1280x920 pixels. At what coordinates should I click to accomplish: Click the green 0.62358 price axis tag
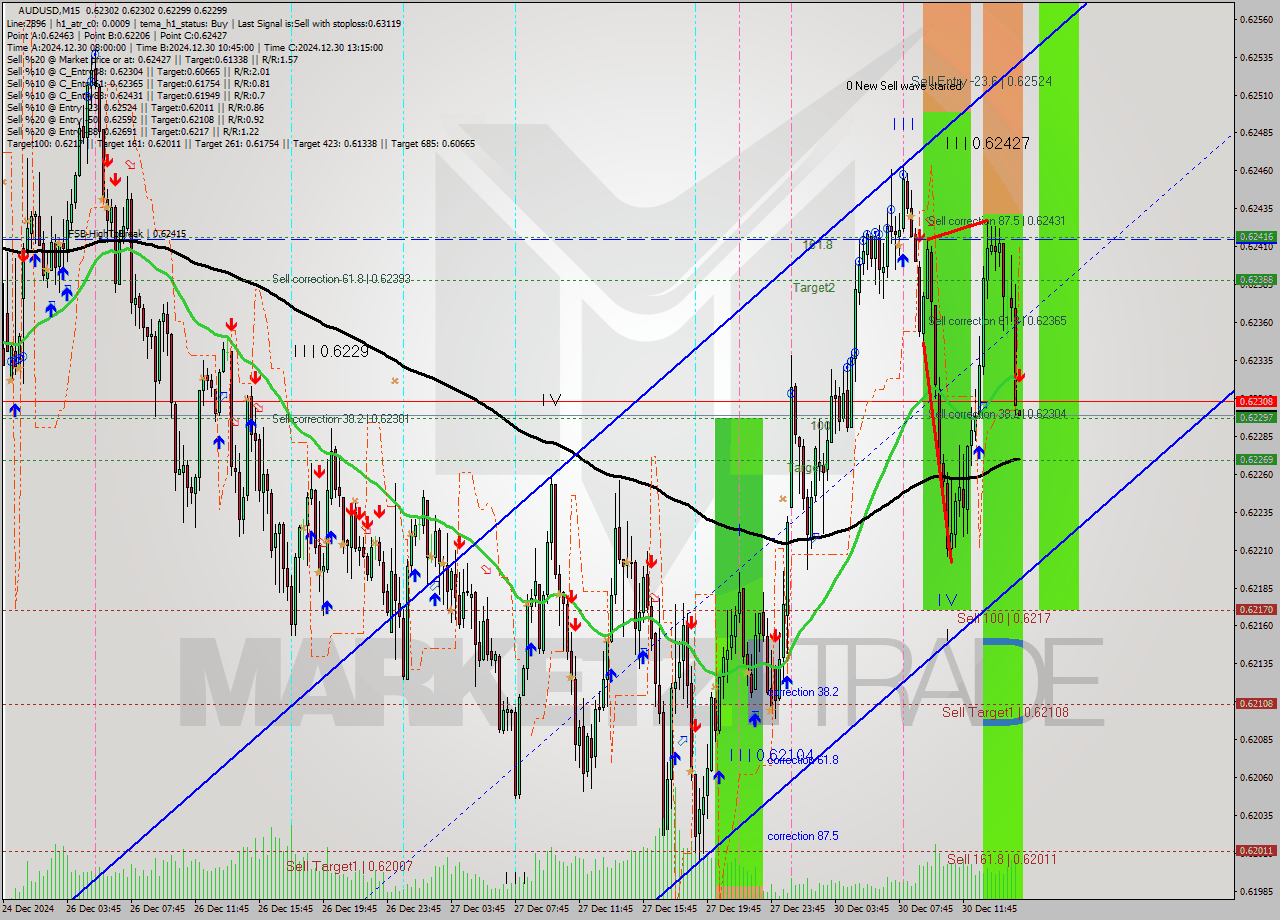click(1256, 279)
